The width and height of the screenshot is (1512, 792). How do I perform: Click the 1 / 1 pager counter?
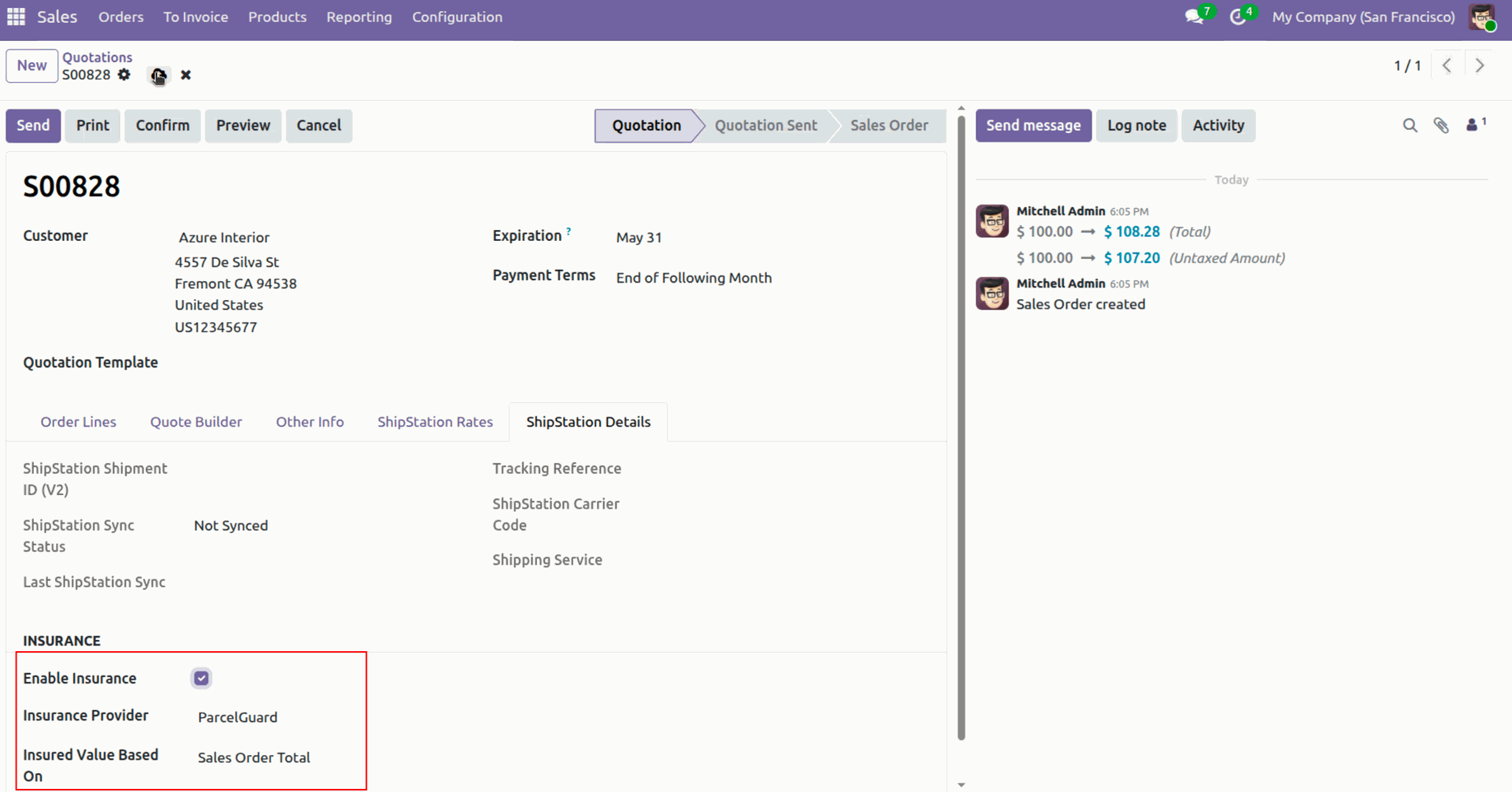(1407, 65)
